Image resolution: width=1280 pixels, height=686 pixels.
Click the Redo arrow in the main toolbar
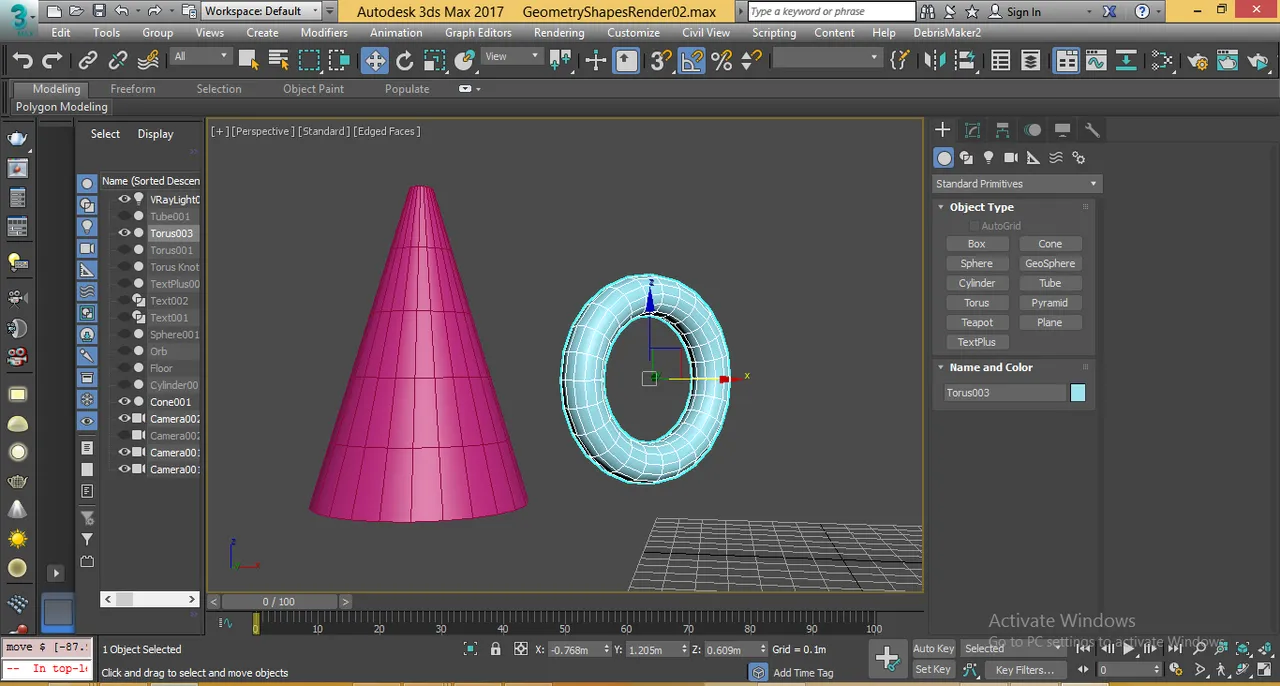click(x=52, y=61)
